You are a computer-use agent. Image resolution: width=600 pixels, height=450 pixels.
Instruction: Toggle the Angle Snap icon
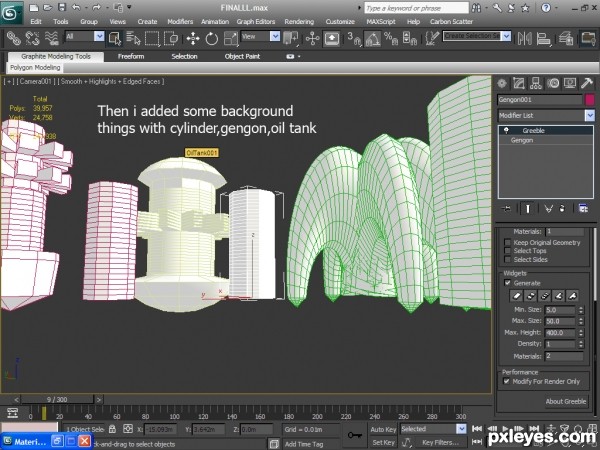(372, 38)
